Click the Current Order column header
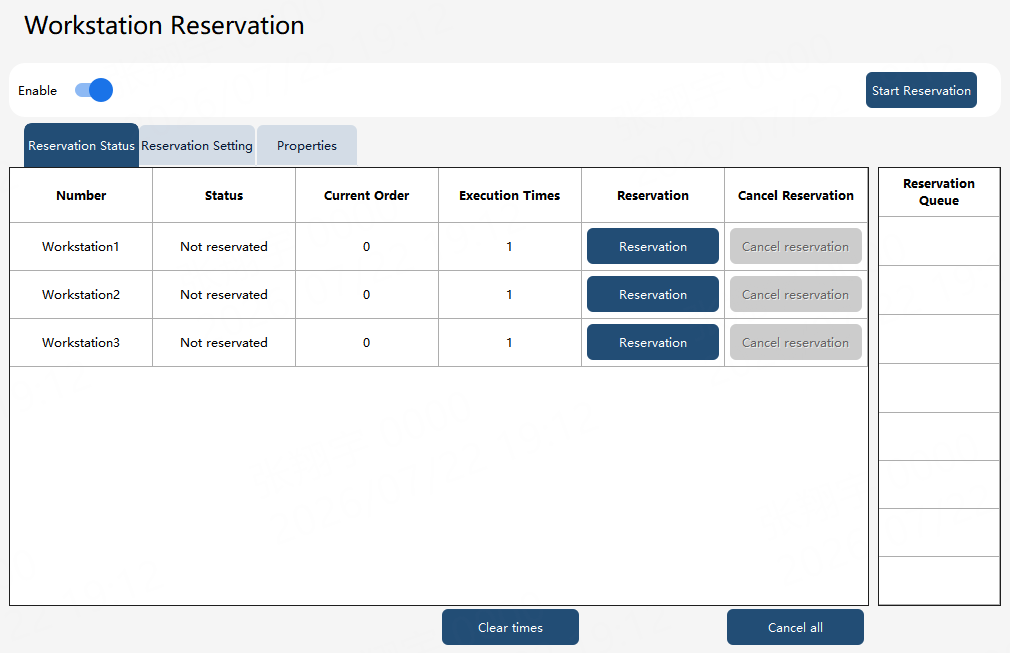1010x653 pixels. pos(367,196)
